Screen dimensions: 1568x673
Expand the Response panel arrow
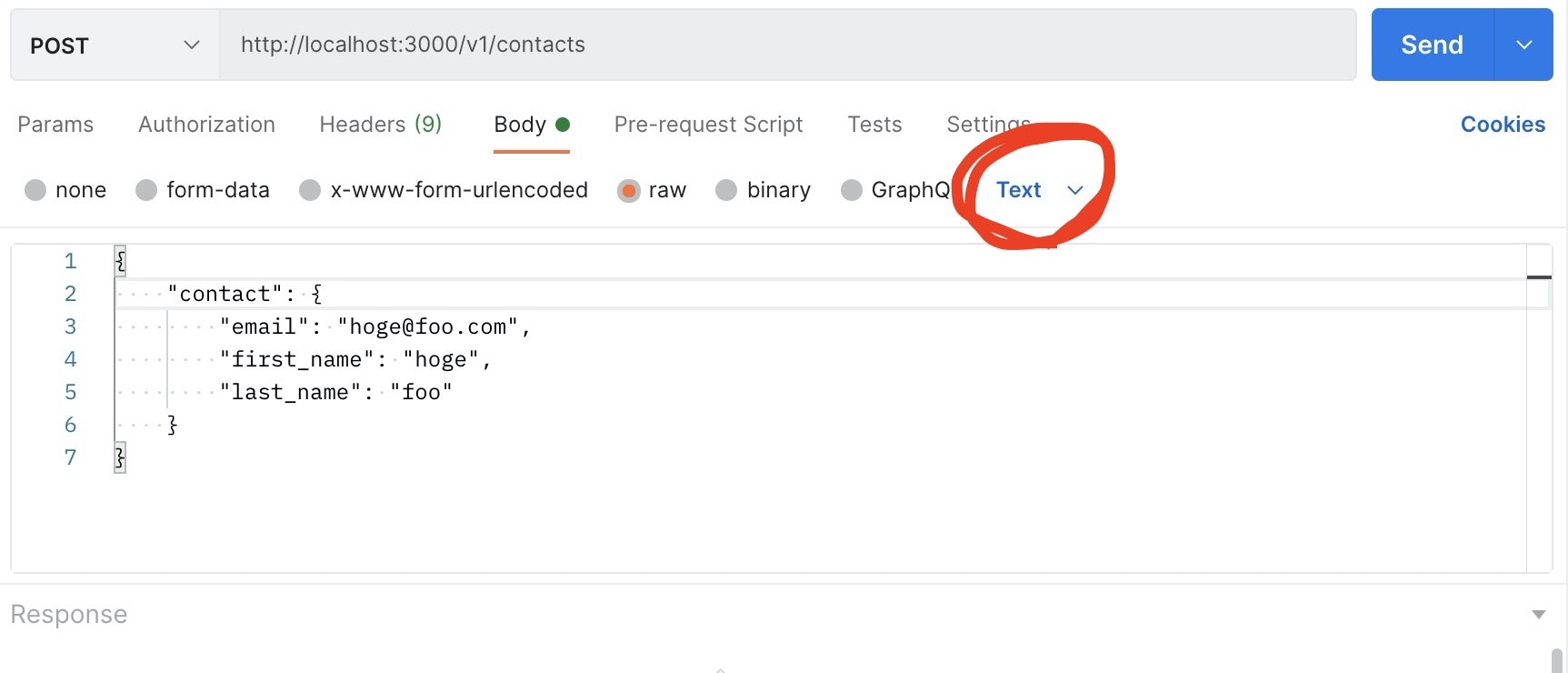1538,615
